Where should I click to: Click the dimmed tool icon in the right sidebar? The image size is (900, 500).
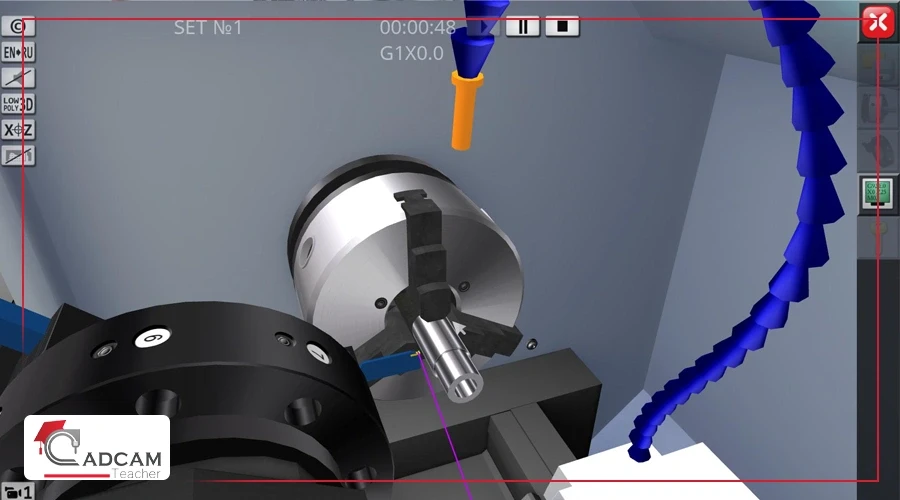[877, 149]
